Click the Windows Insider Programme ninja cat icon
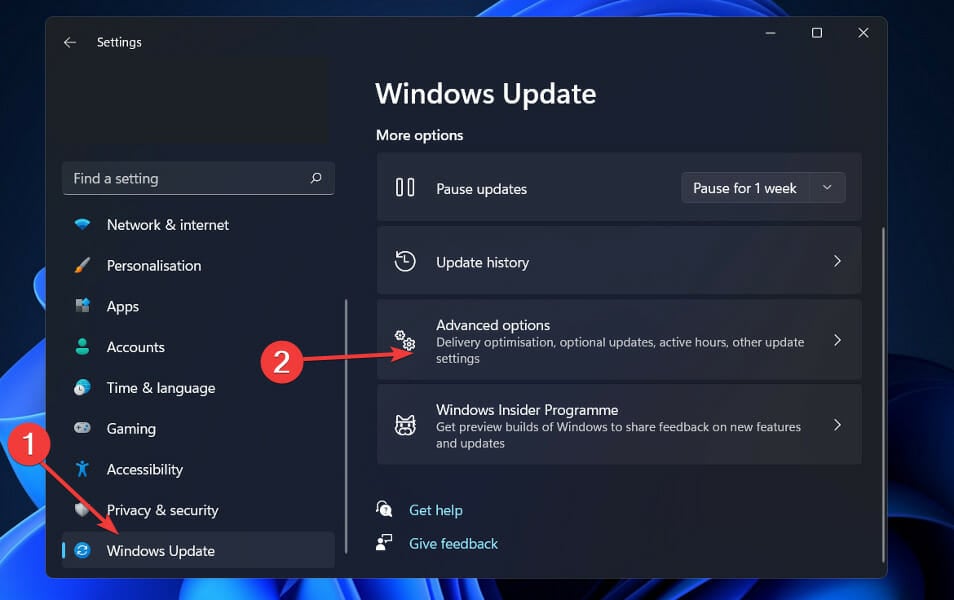 pos(405,424)
